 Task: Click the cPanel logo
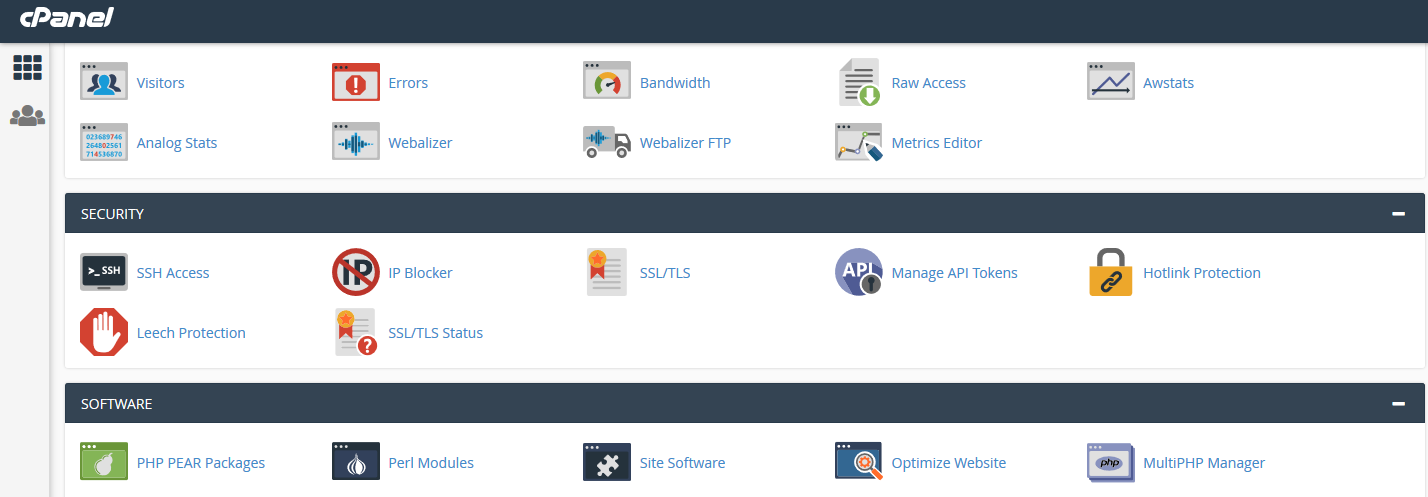click(x=66, y=17)
